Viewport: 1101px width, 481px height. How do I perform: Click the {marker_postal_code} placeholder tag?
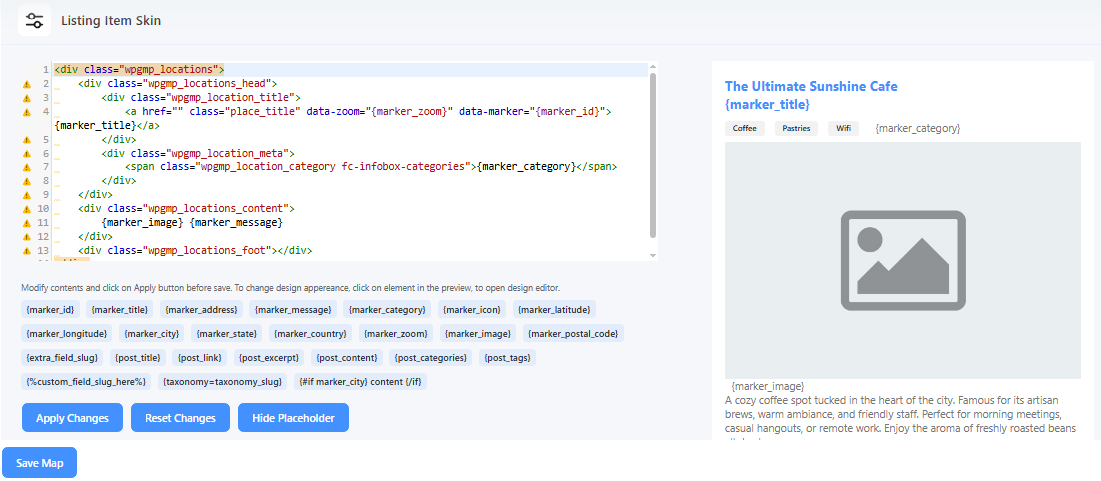(574, 334)
